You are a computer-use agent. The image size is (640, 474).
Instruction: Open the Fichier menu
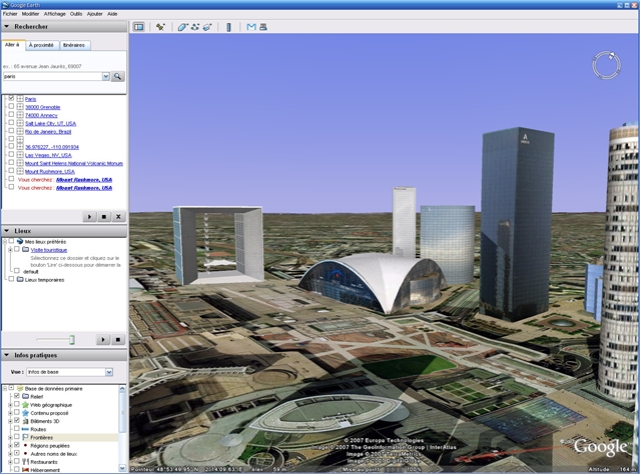pos(10,14)
